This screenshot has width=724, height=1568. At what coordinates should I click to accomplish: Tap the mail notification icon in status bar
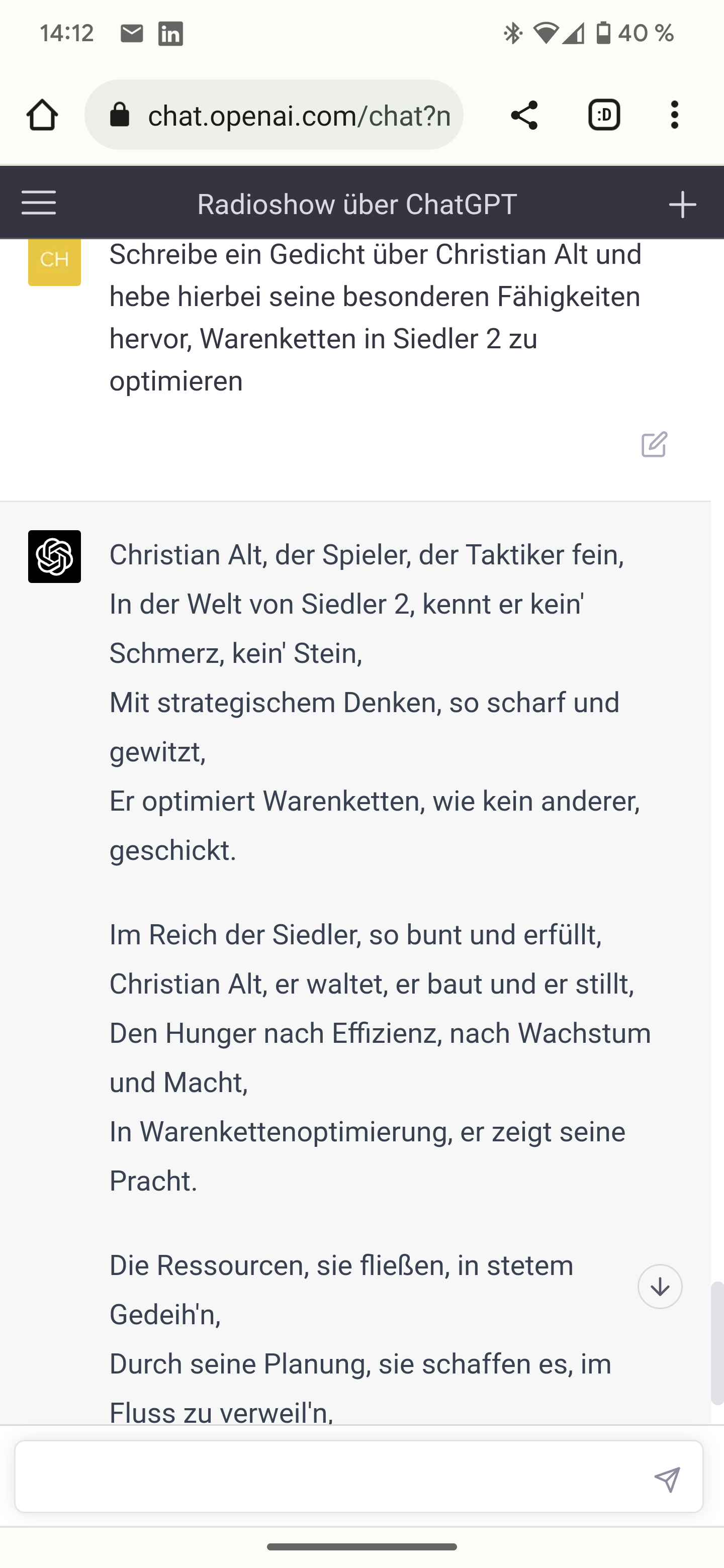pos(132,34)
